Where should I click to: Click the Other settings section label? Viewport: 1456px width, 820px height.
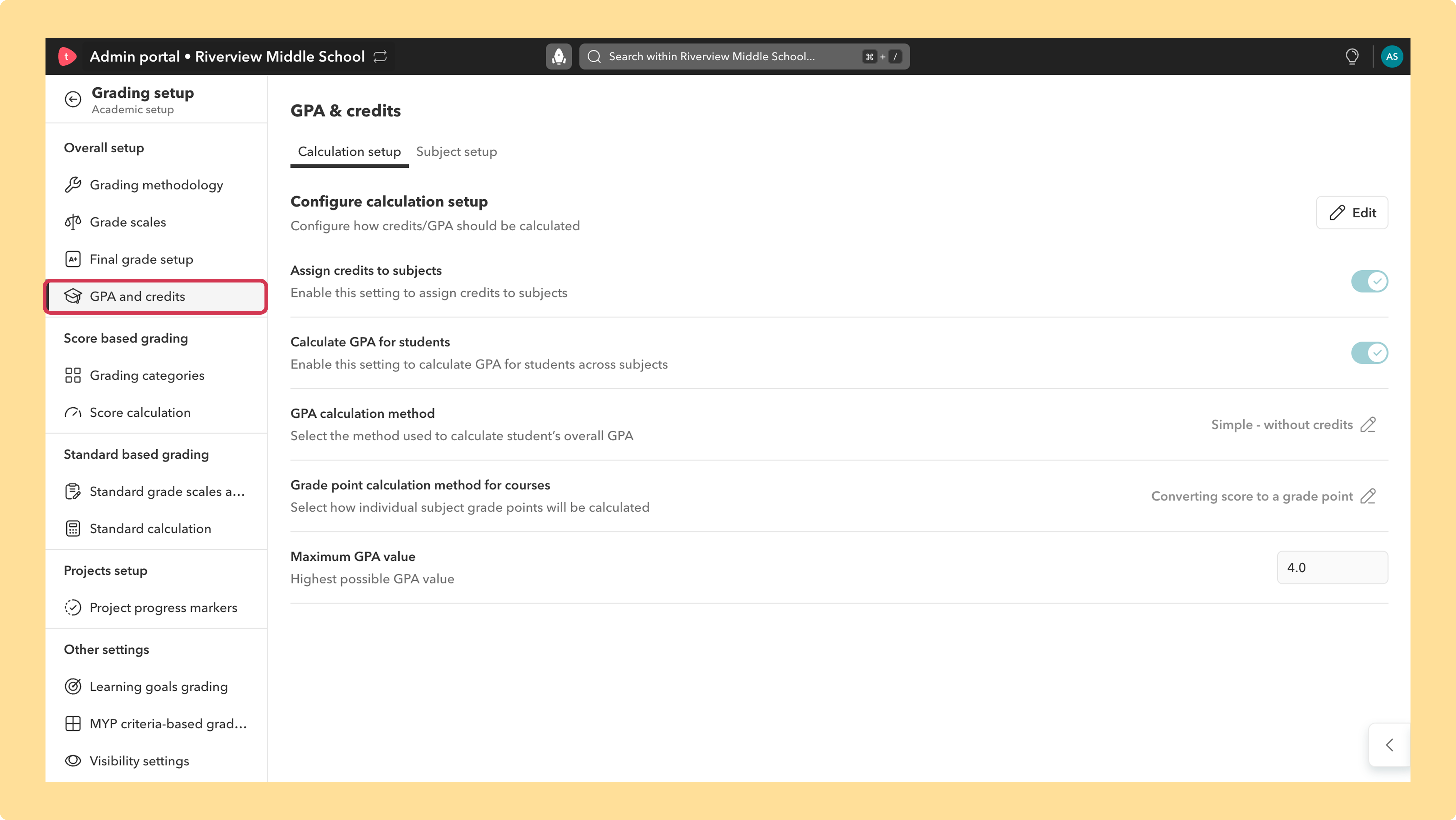click(106, 650)
